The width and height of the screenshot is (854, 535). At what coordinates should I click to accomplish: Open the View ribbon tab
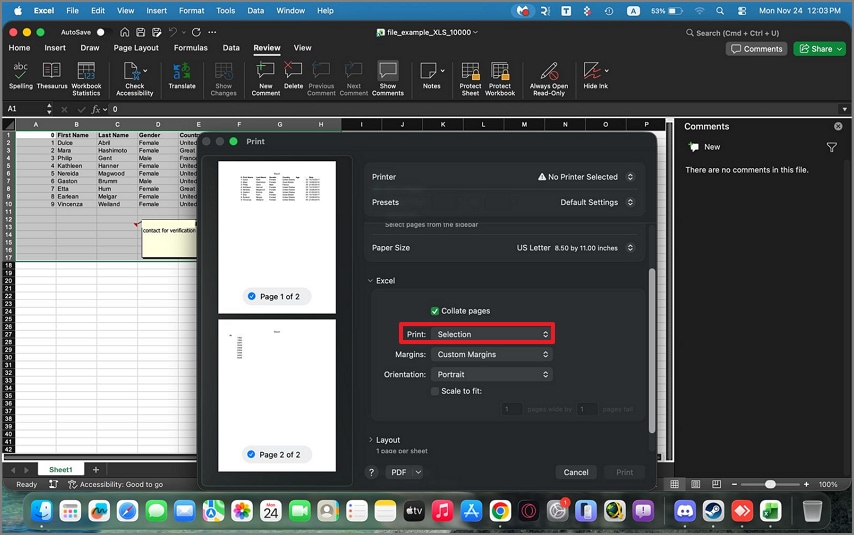(x=303, y=48)
